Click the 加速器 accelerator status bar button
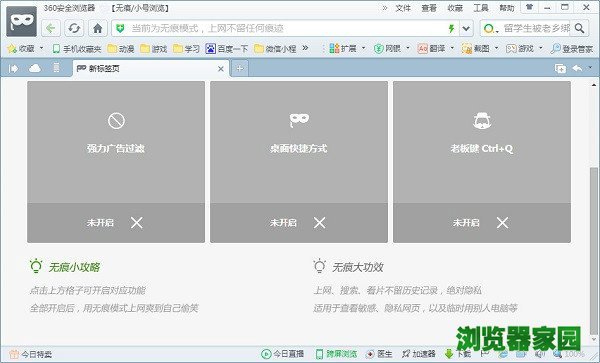Screen dimensions: 600x363 pyautogui.click(x=419, y=354)
